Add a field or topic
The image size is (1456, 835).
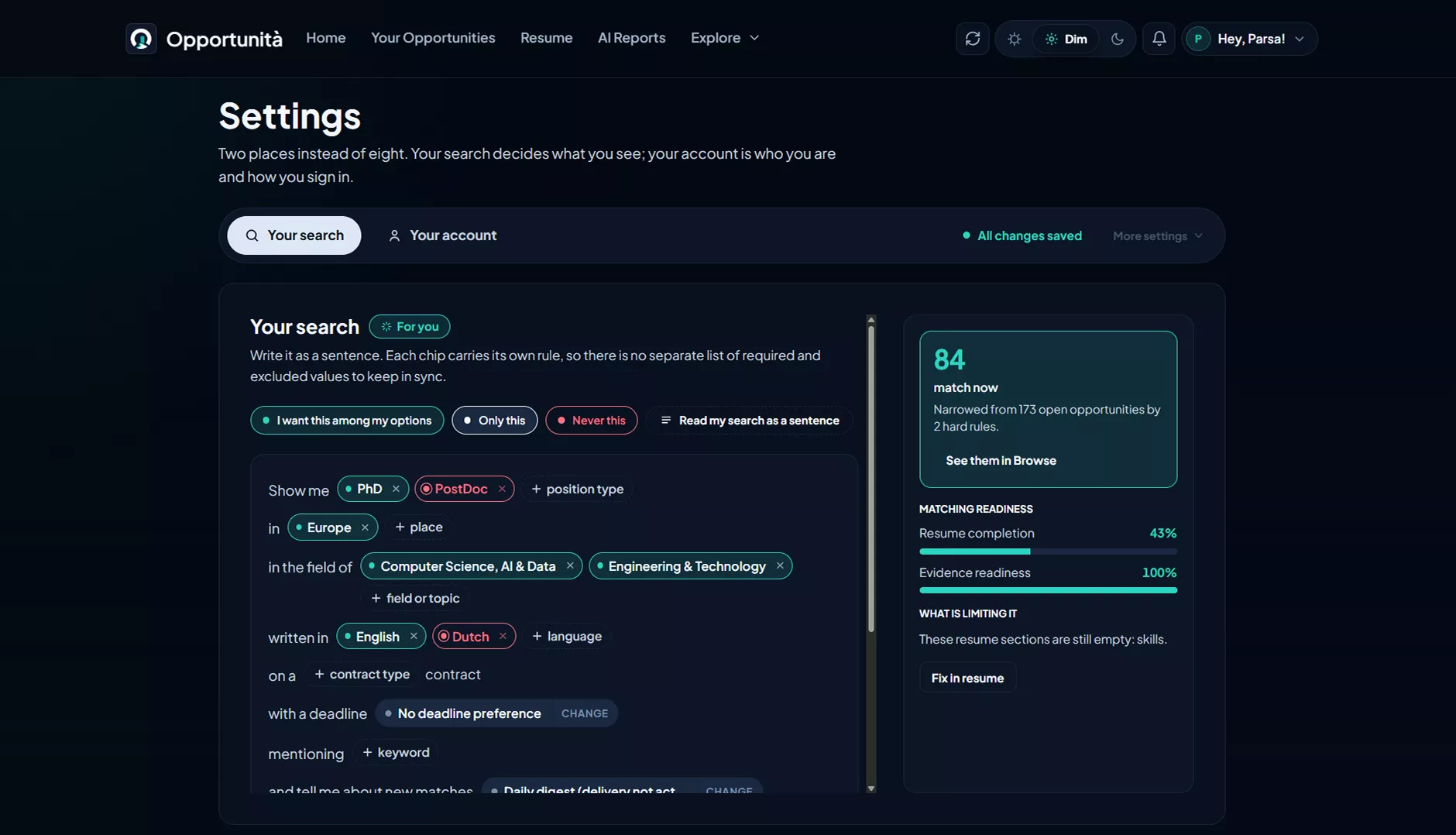(x=415, y=599)
